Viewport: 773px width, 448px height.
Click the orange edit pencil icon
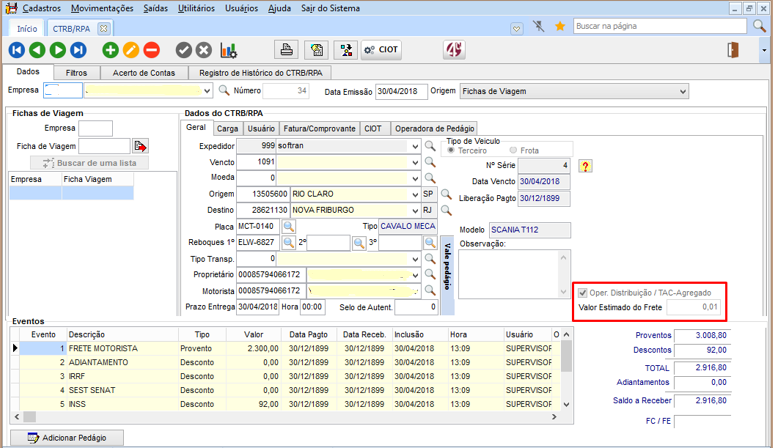point(131,50)
